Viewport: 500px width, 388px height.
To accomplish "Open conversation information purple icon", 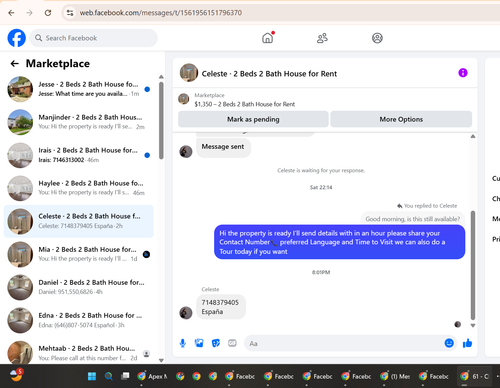I will click(x=463, y=73).
